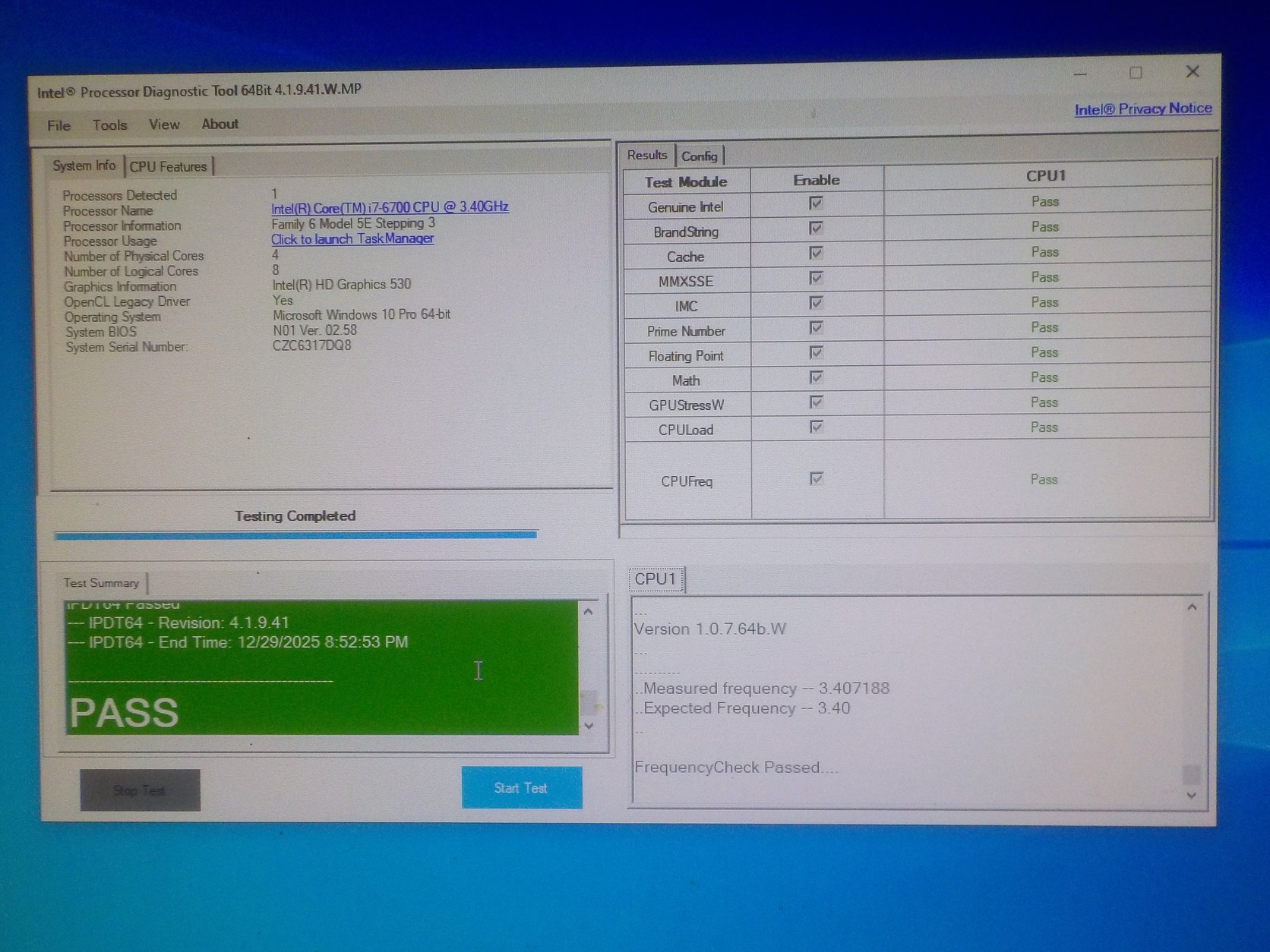The image size is (1270, 952).
Task: Click the Intel(R) HD Graphics 530 value
Action: (342, 285)
